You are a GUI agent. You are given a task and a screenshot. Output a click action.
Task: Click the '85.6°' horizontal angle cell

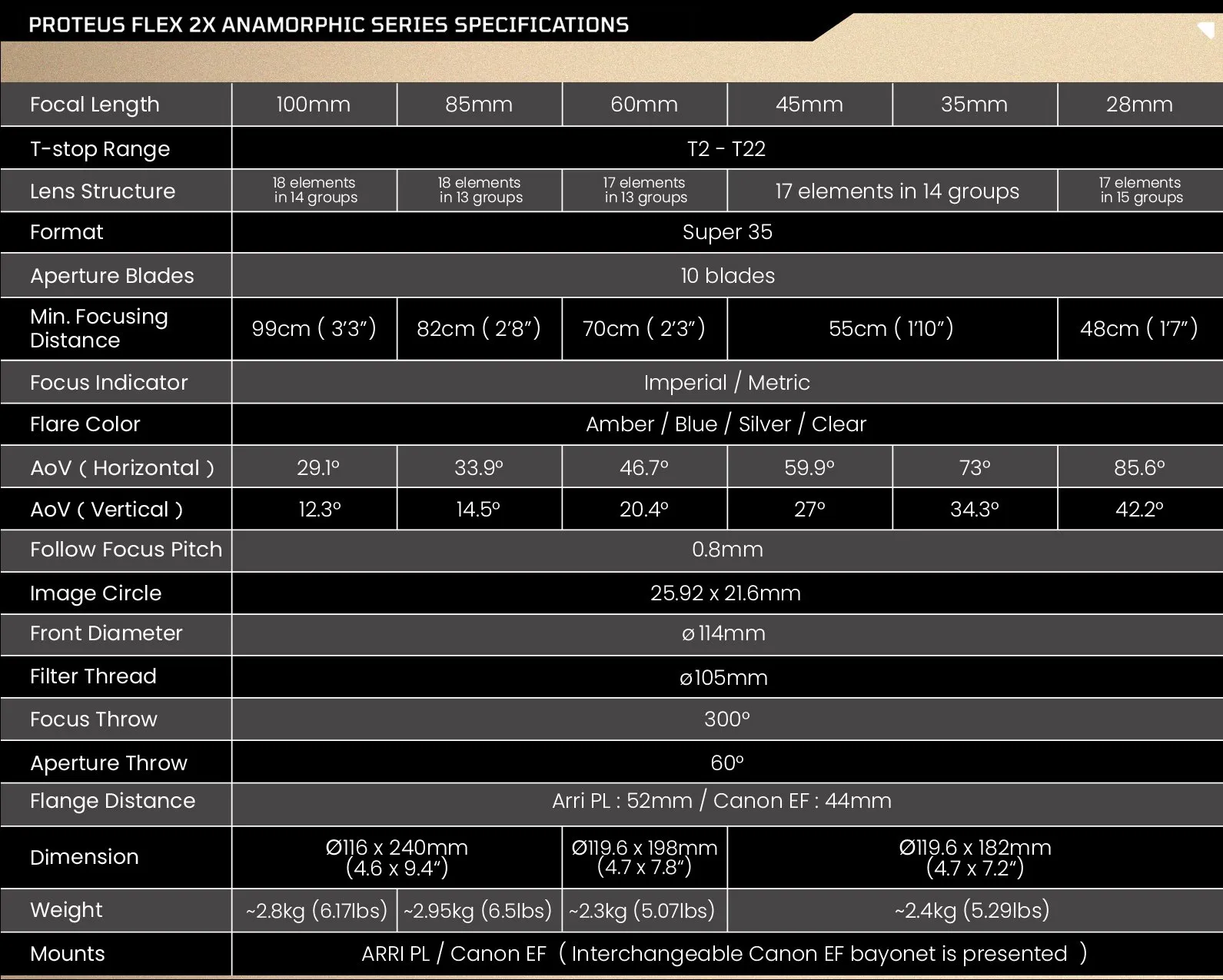click(x=1140, y=468)
